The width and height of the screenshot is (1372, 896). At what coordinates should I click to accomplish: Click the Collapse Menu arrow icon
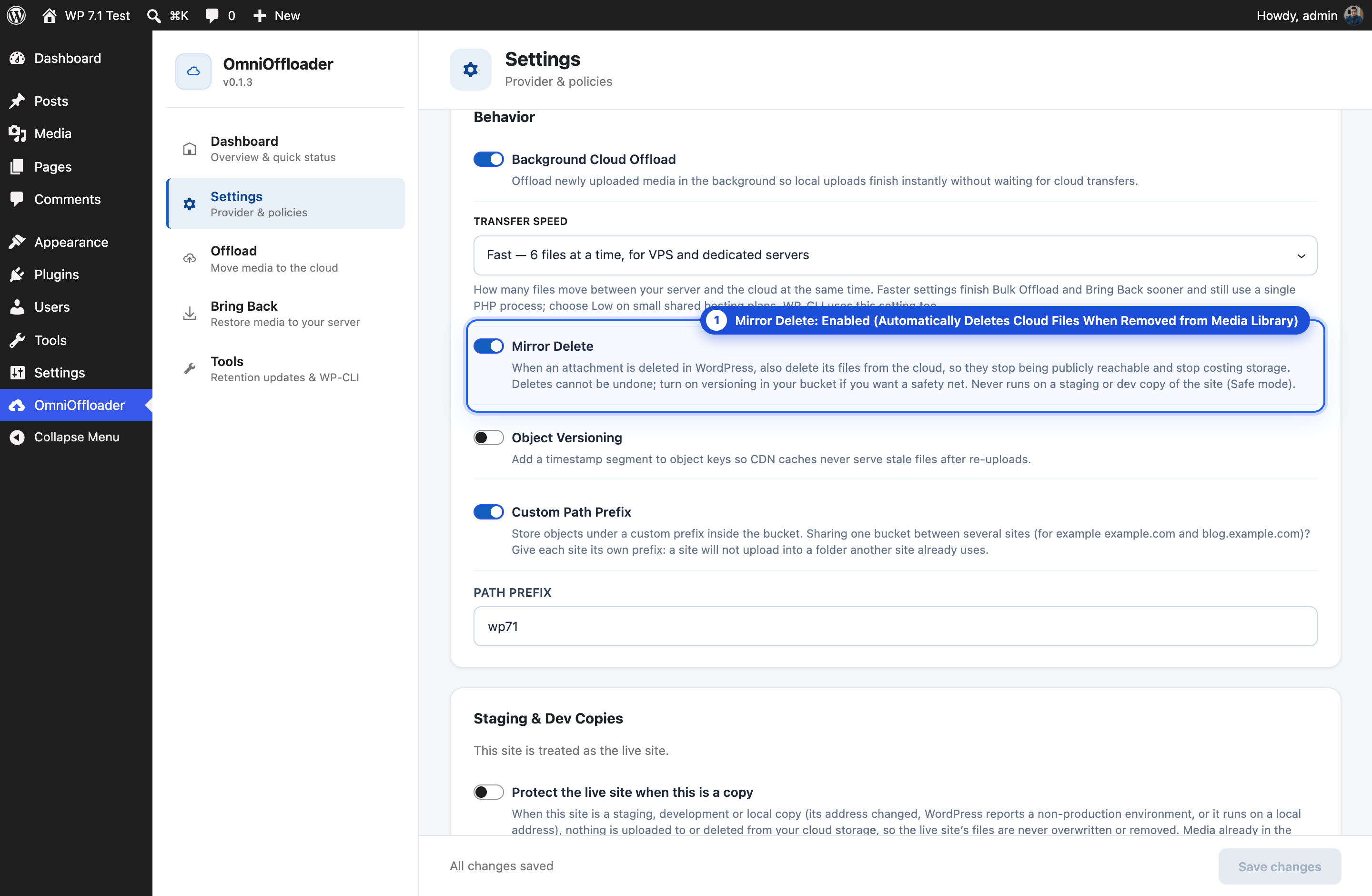17,437
